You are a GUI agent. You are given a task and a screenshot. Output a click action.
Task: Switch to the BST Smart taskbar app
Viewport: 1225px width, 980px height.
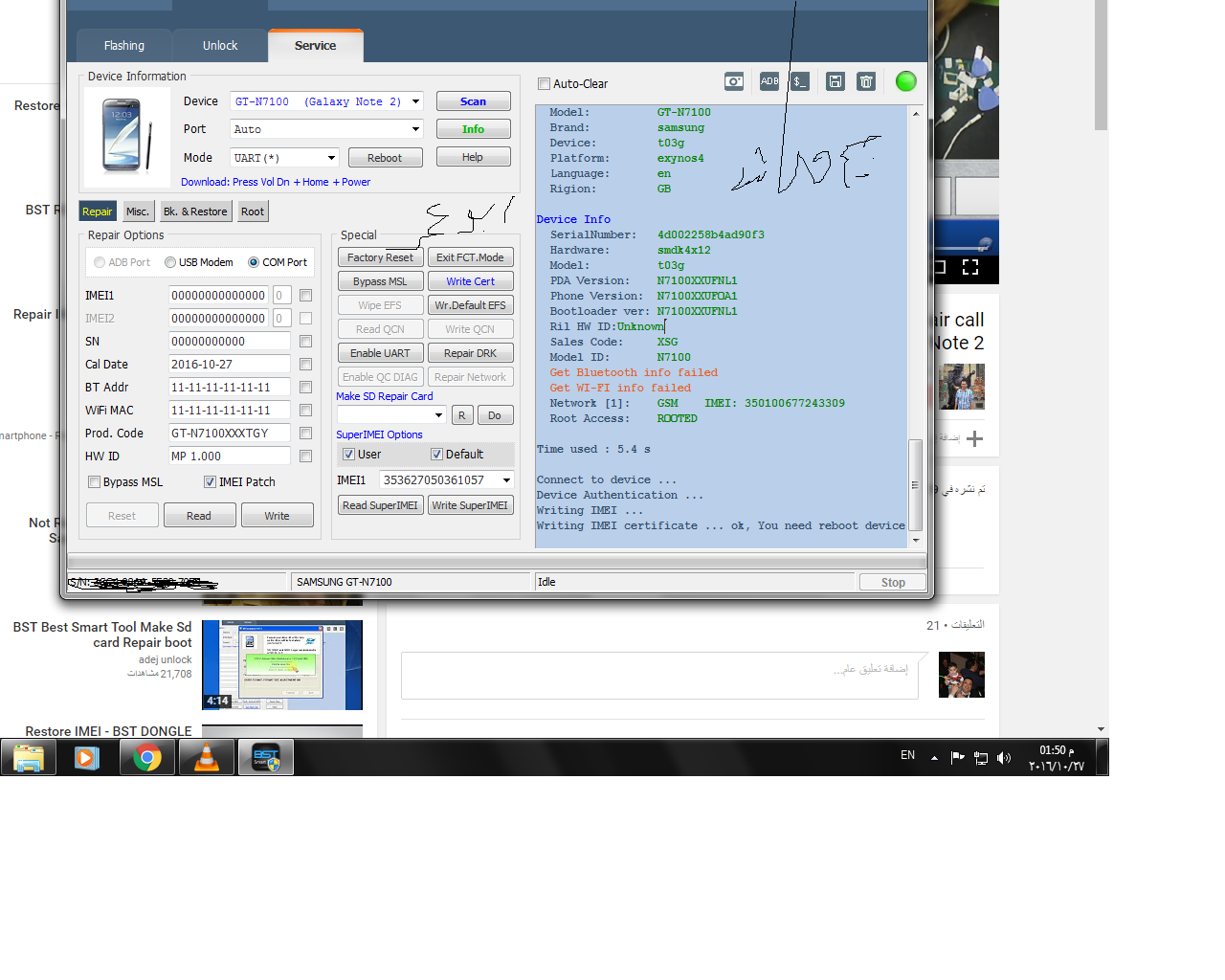[265, 758]
